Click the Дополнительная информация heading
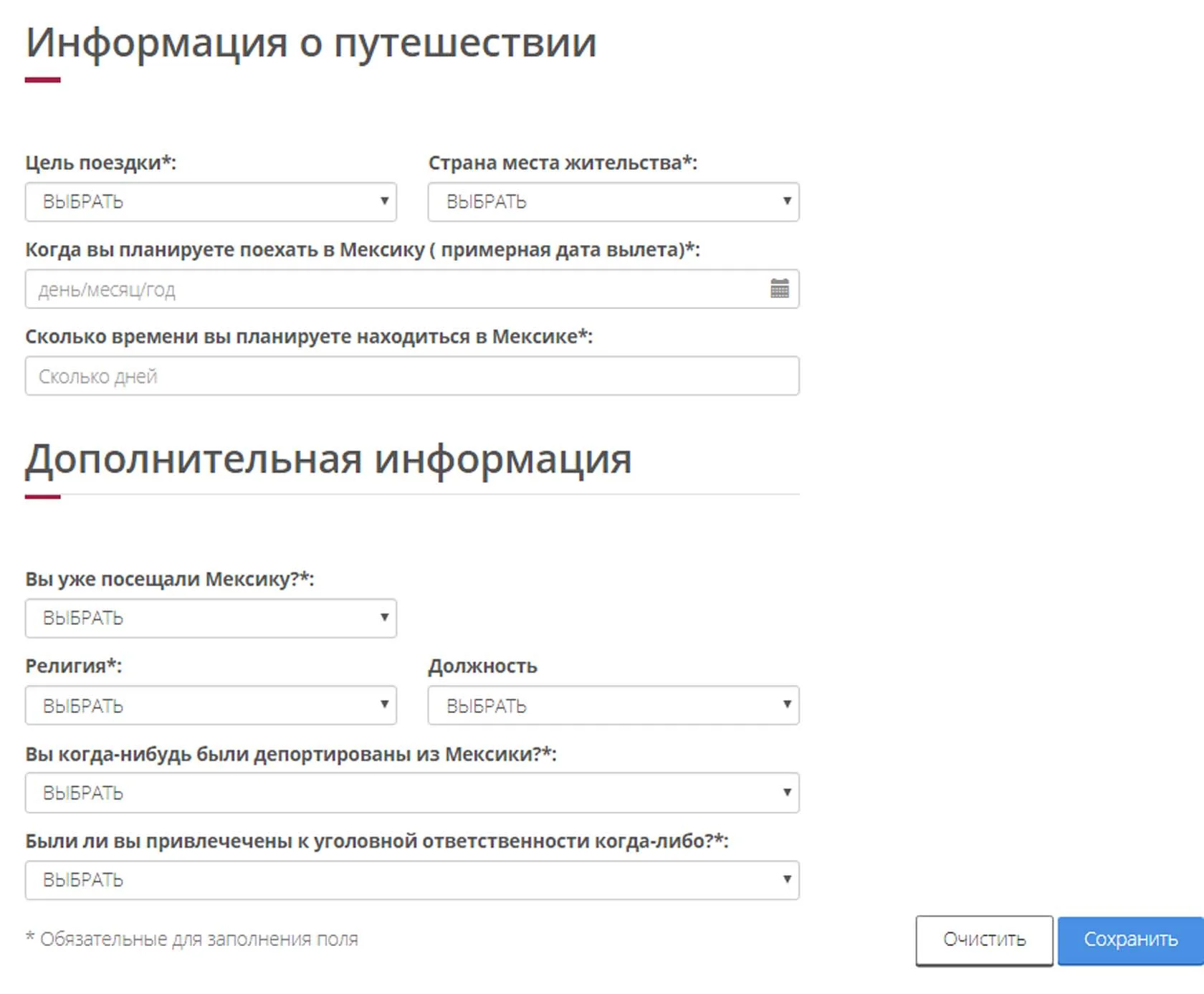This screenshot has height=994, width=1204. point(328,459)
